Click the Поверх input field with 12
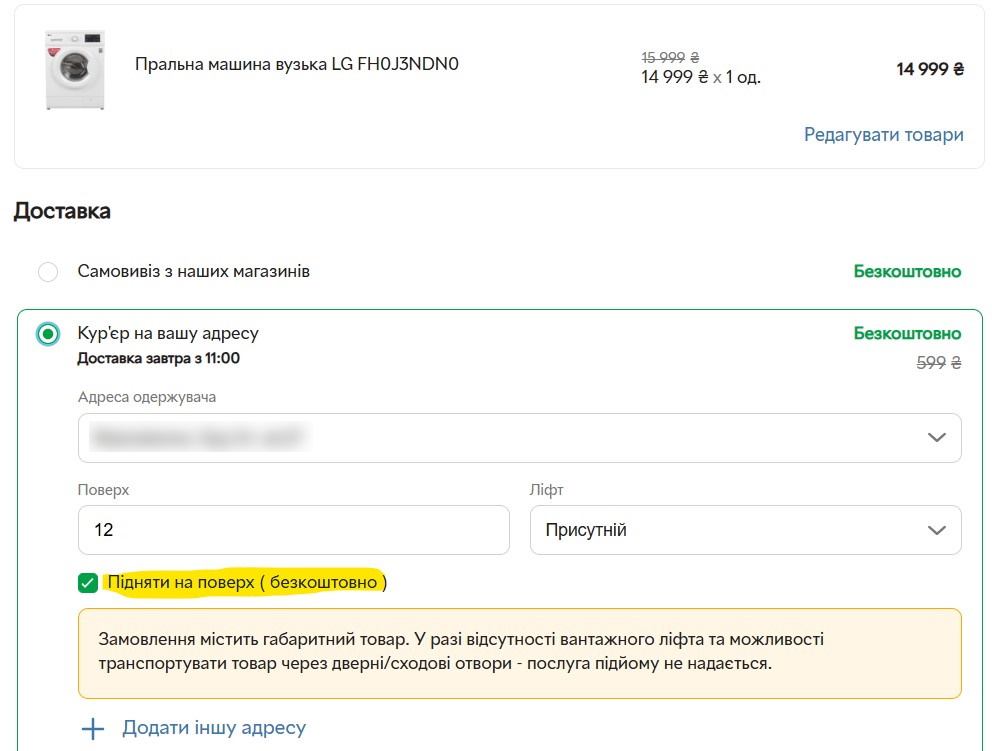 [x=293, y=530]
